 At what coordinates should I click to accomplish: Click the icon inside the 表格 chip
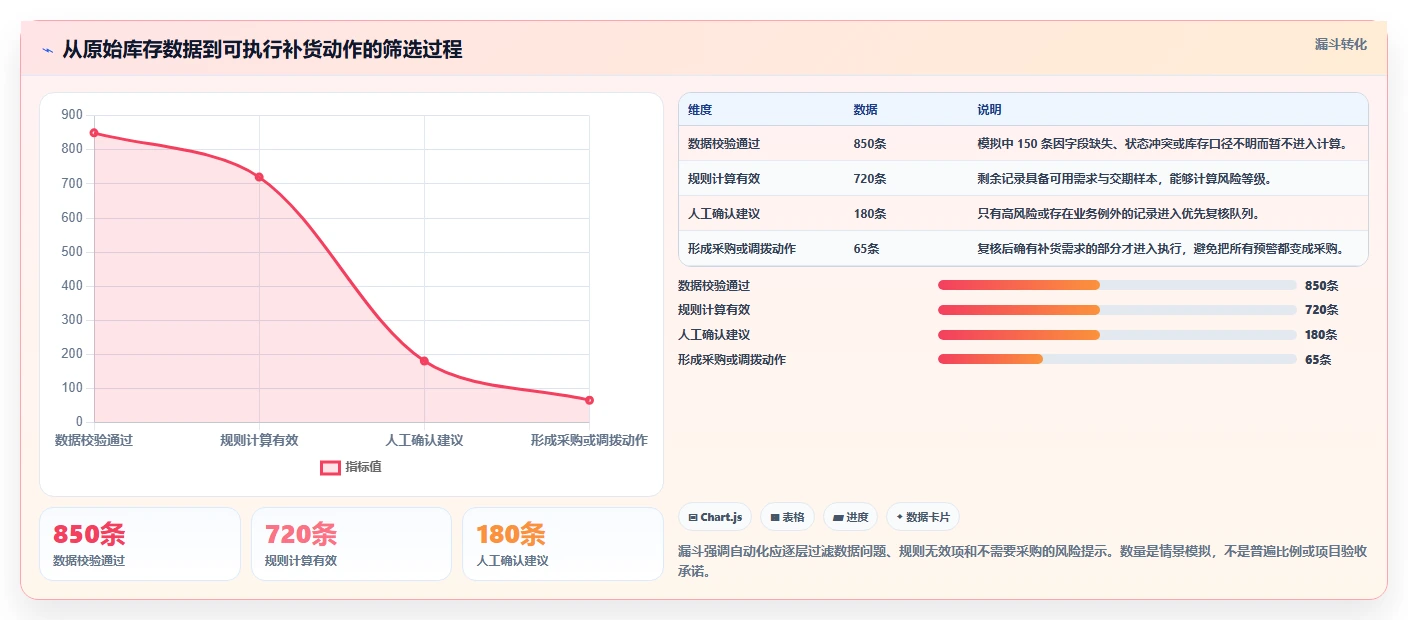[x=775, y=517]
